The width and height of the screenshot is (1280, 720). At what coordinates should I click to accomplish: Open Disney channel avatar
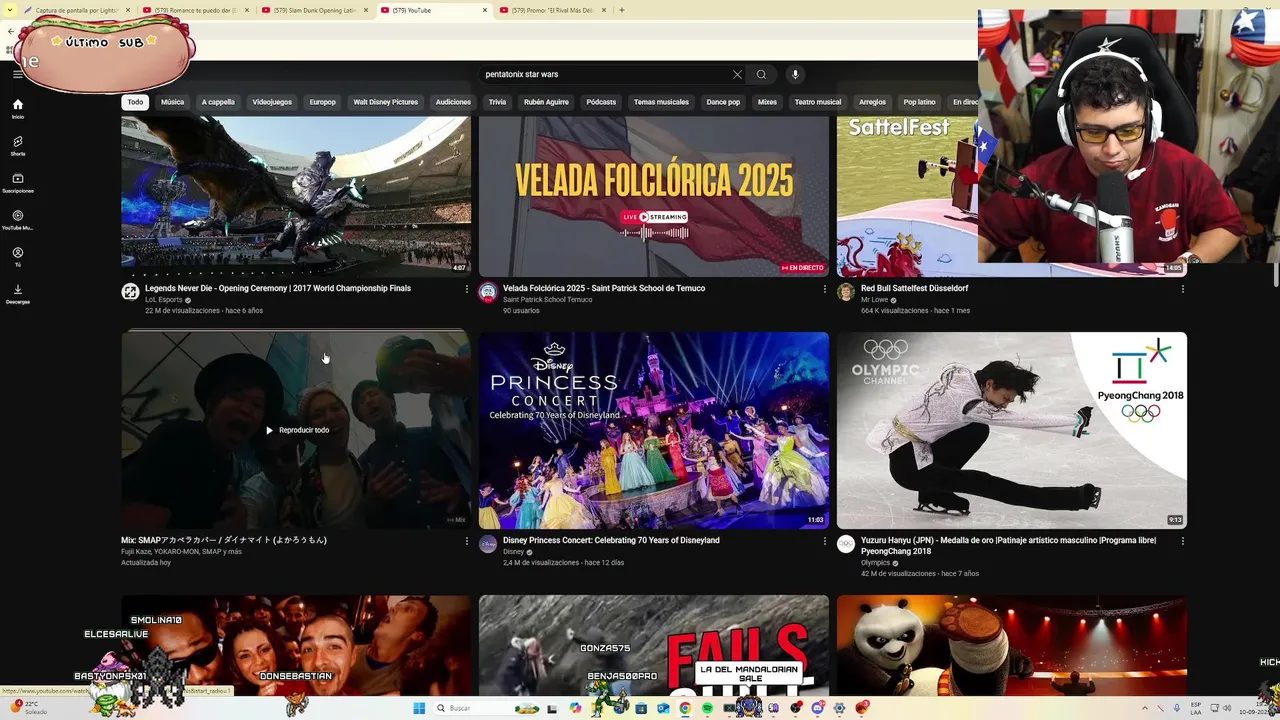click(488, 544)
